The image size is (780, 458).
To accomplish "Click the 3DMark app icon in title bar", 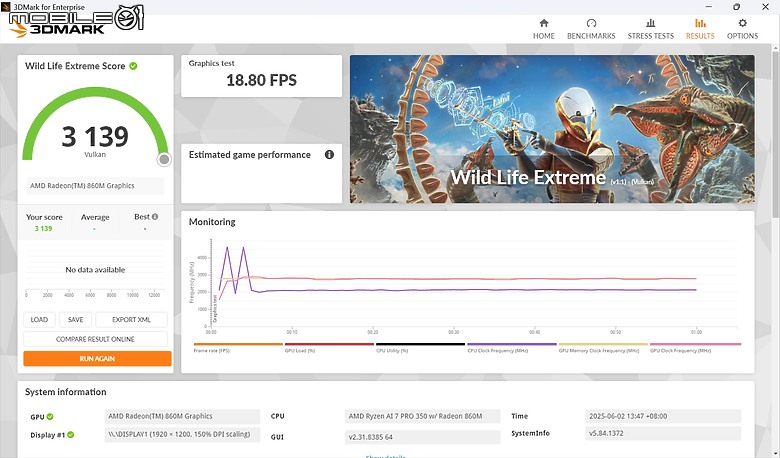I will pyautogui.click(x=5, y=6).
